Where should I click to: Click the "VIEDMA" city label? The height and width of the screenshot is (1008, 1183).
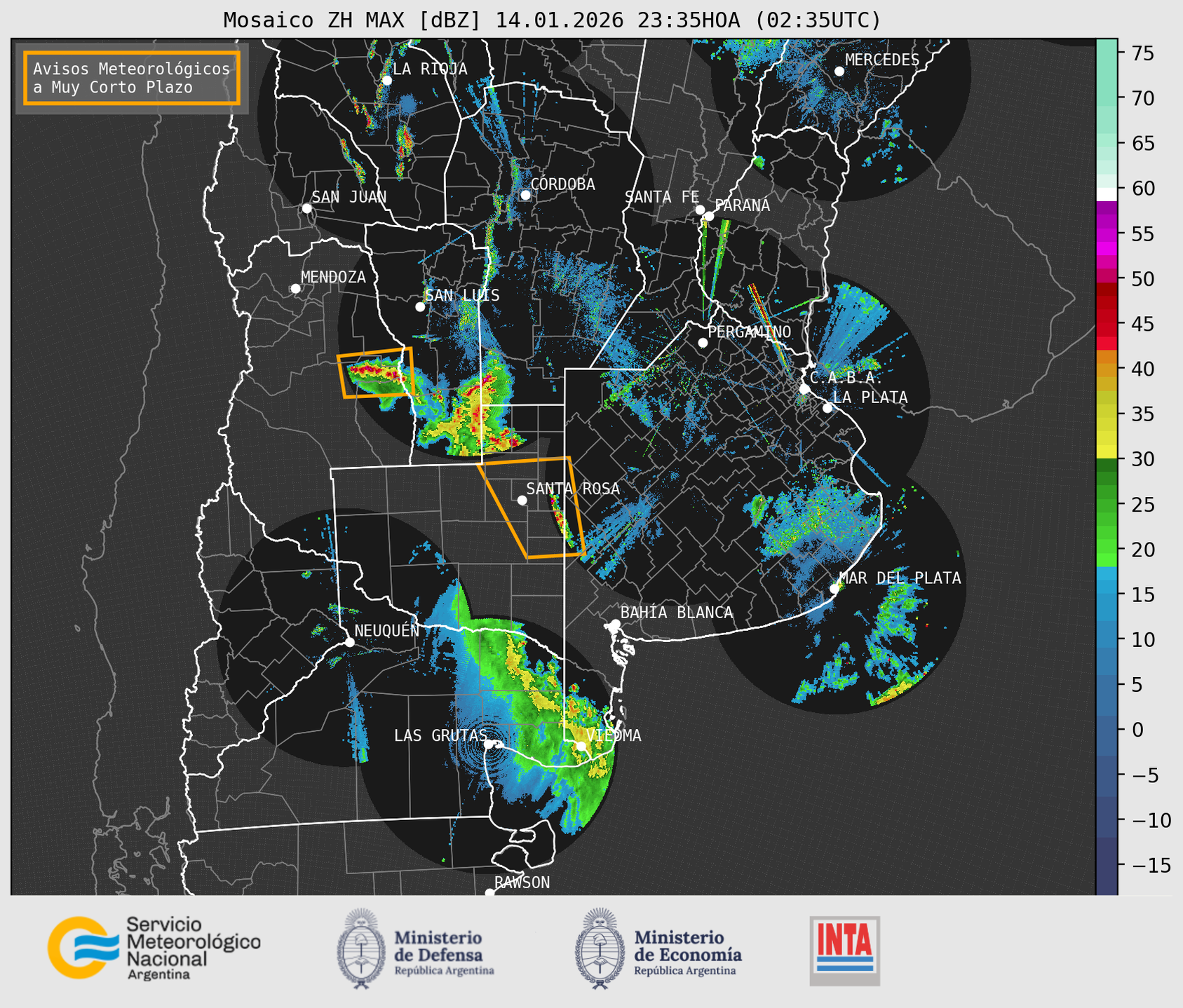tap(614, 735)
